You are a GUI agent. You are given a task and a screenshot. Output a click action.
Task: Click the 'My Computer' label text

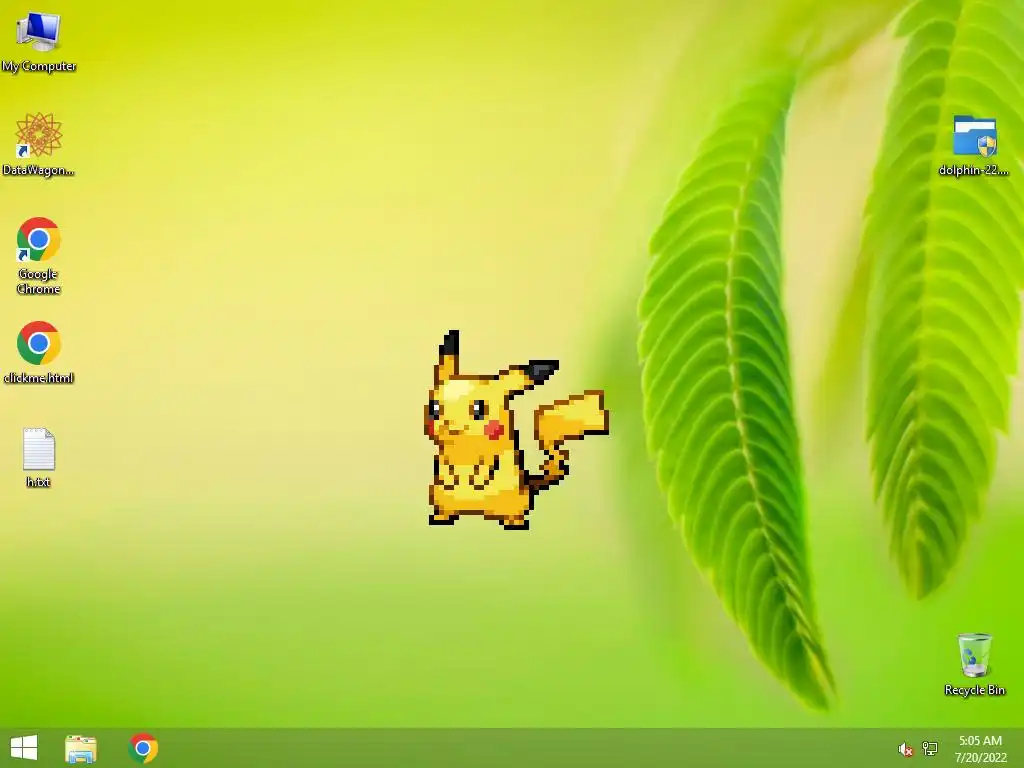pyautogui.click(x=39, y=66)
